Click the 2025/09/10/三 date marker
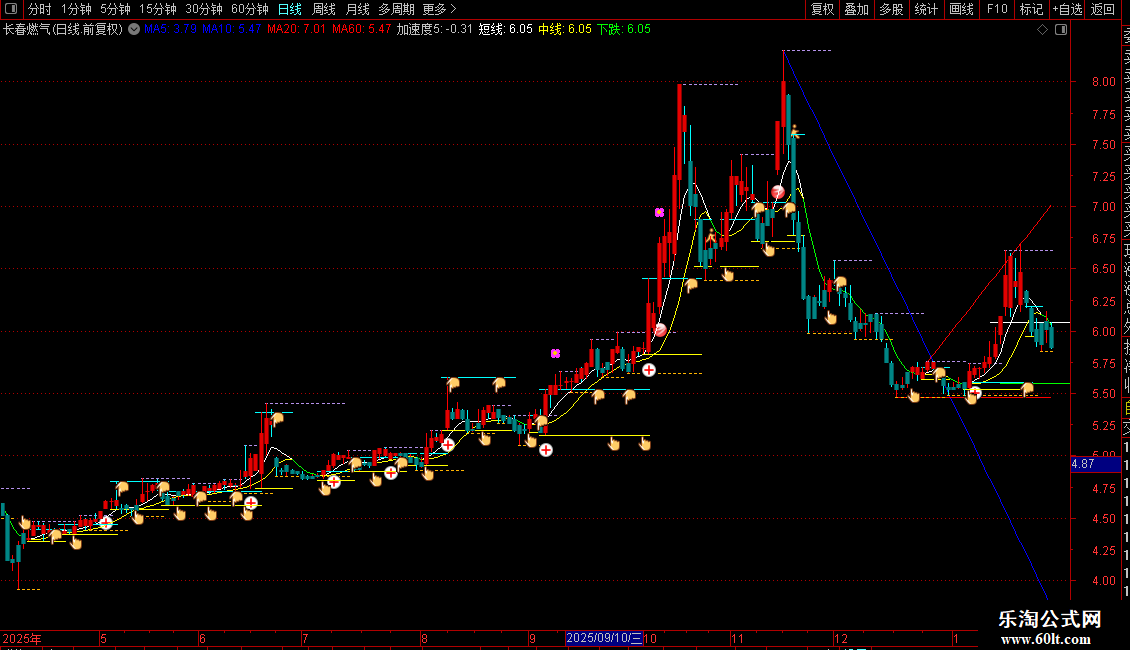1130x650 pixels. [604, 638]
